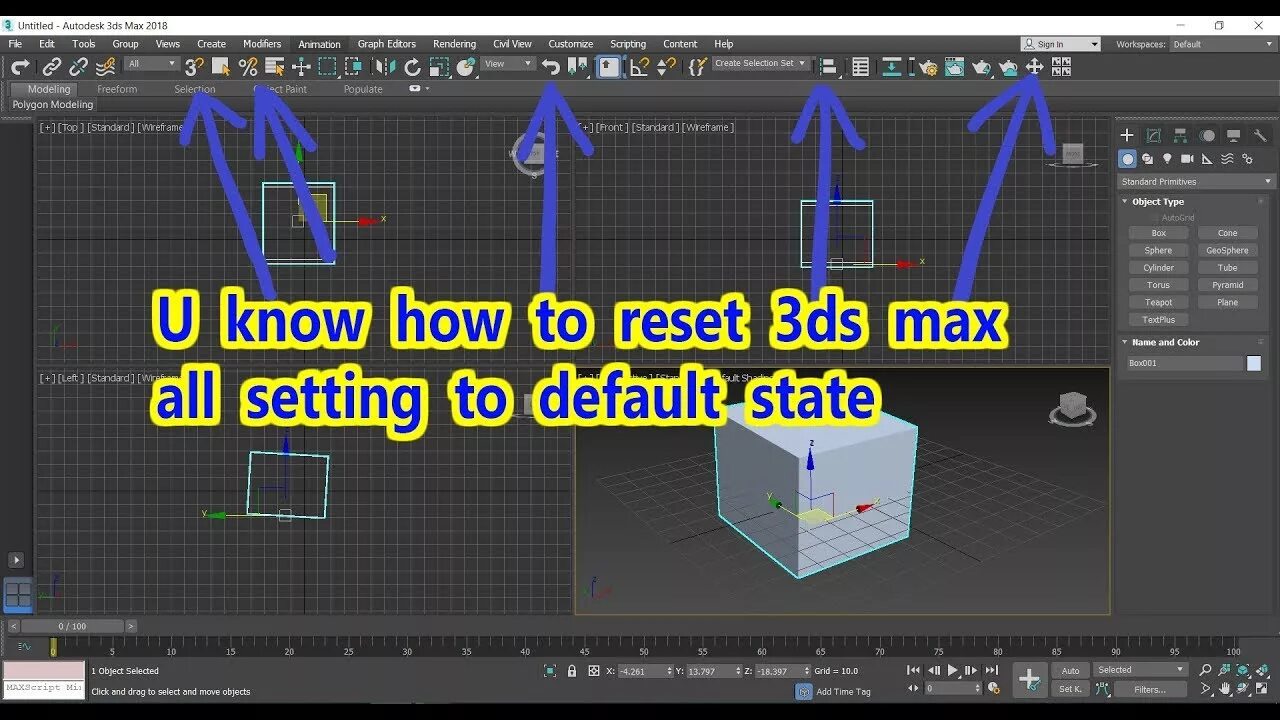Open Render Setup teapot gear icon
Screen dimensions: 1280x720
point(928,67)
